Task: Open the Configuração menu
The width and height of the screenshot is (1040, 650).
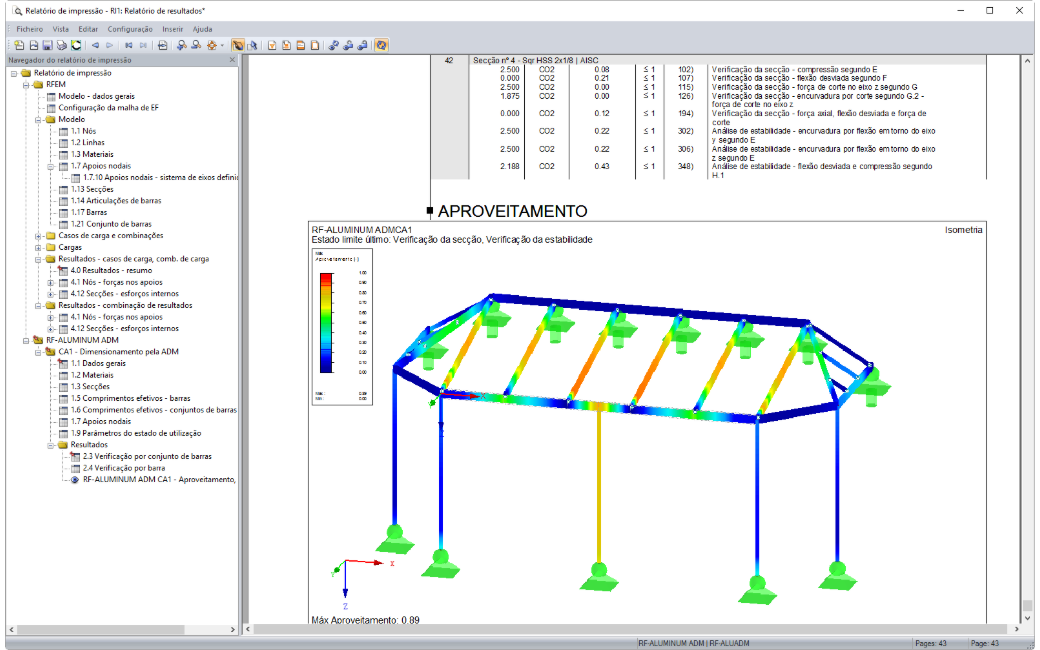Action: (x=130, y=29)
